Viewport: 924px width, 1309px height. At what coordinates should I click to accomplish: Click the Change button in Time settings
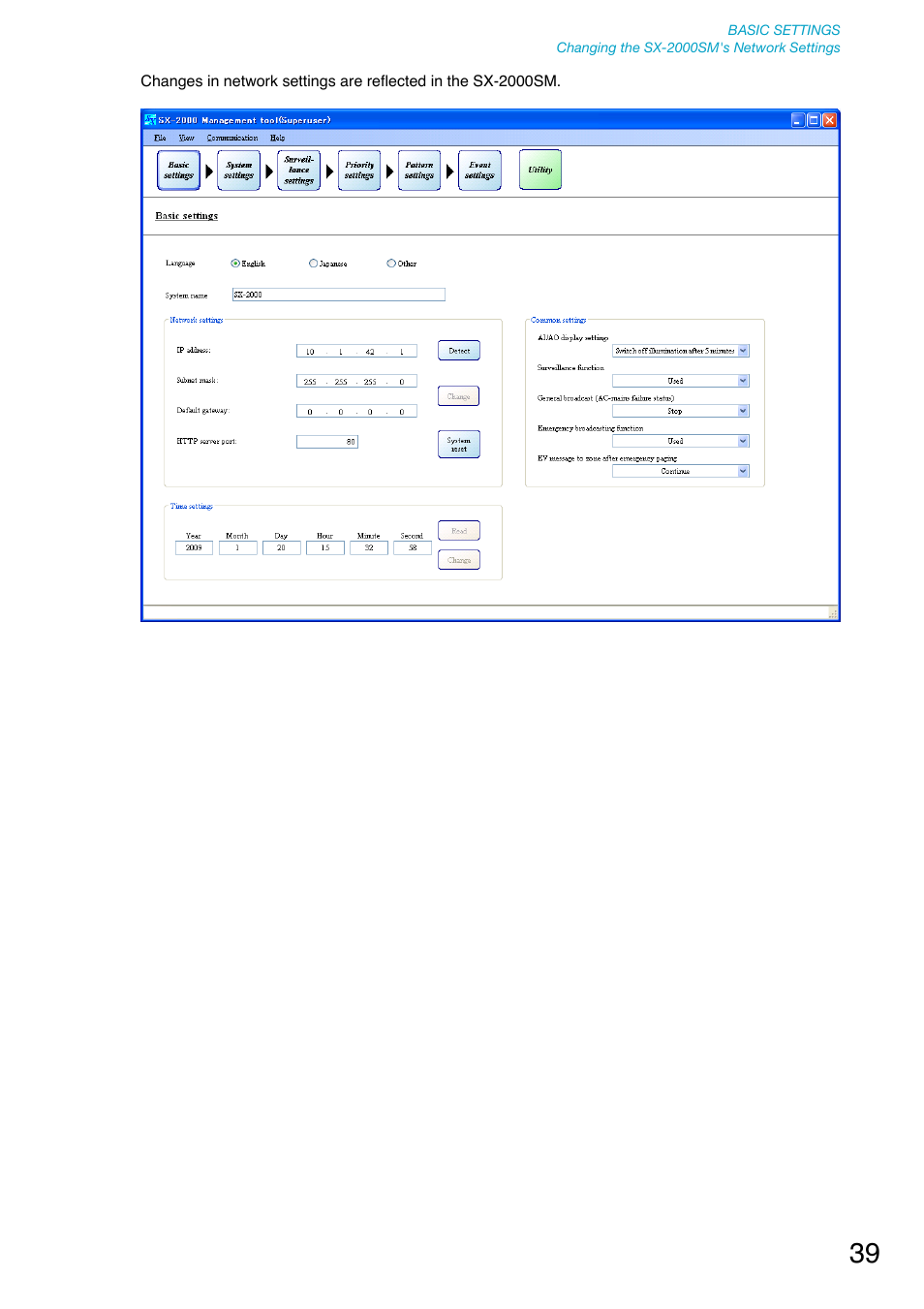pos(459,560)
